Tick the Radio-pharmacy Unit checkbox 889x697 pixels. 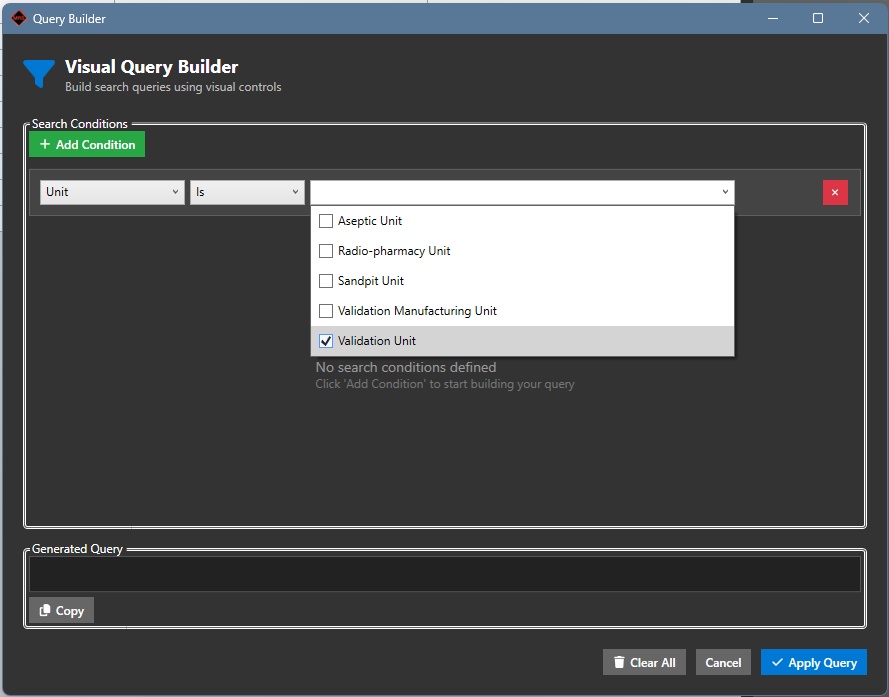point(326,251)
